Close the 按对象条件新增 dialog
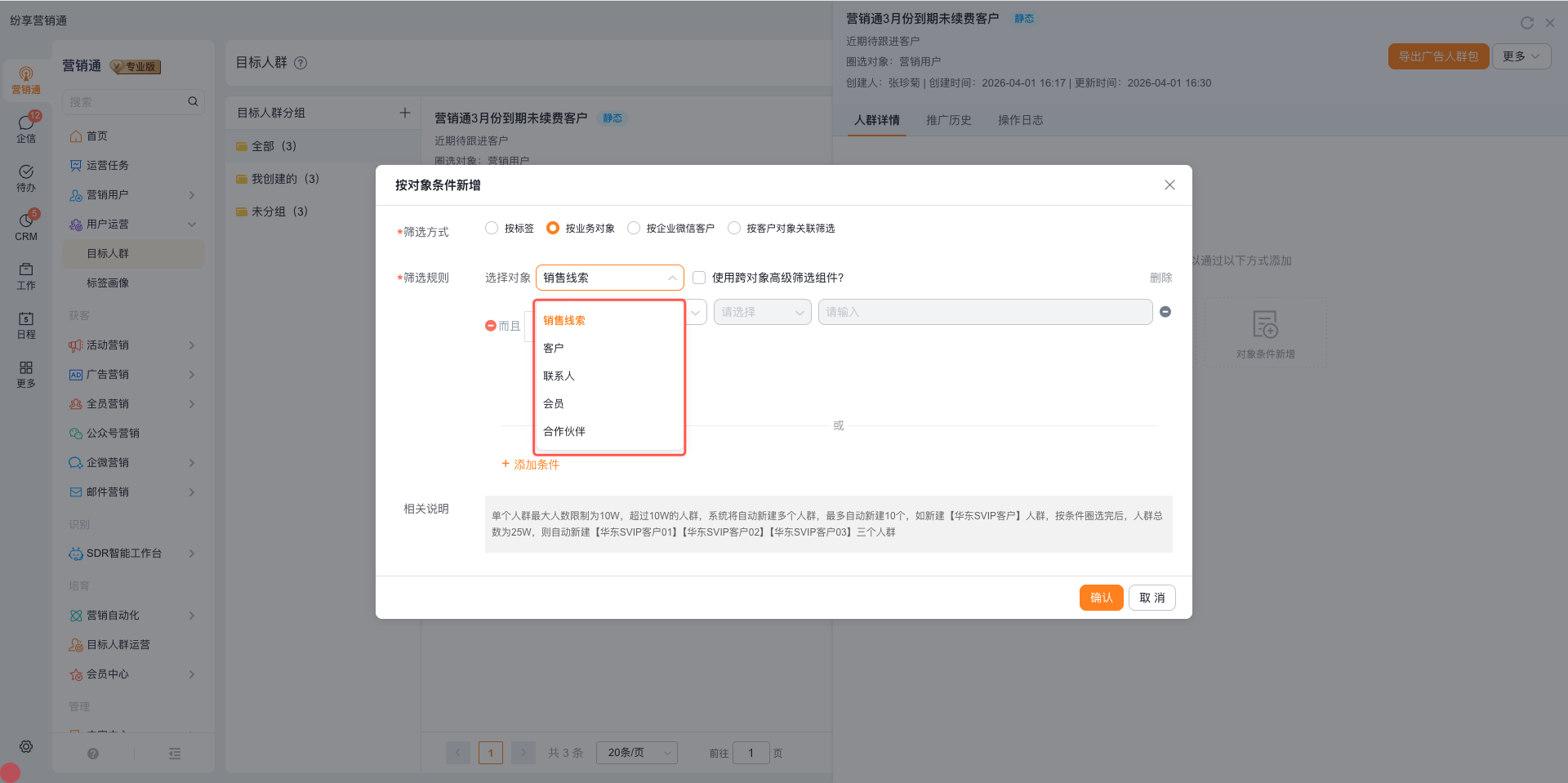 1169,185
